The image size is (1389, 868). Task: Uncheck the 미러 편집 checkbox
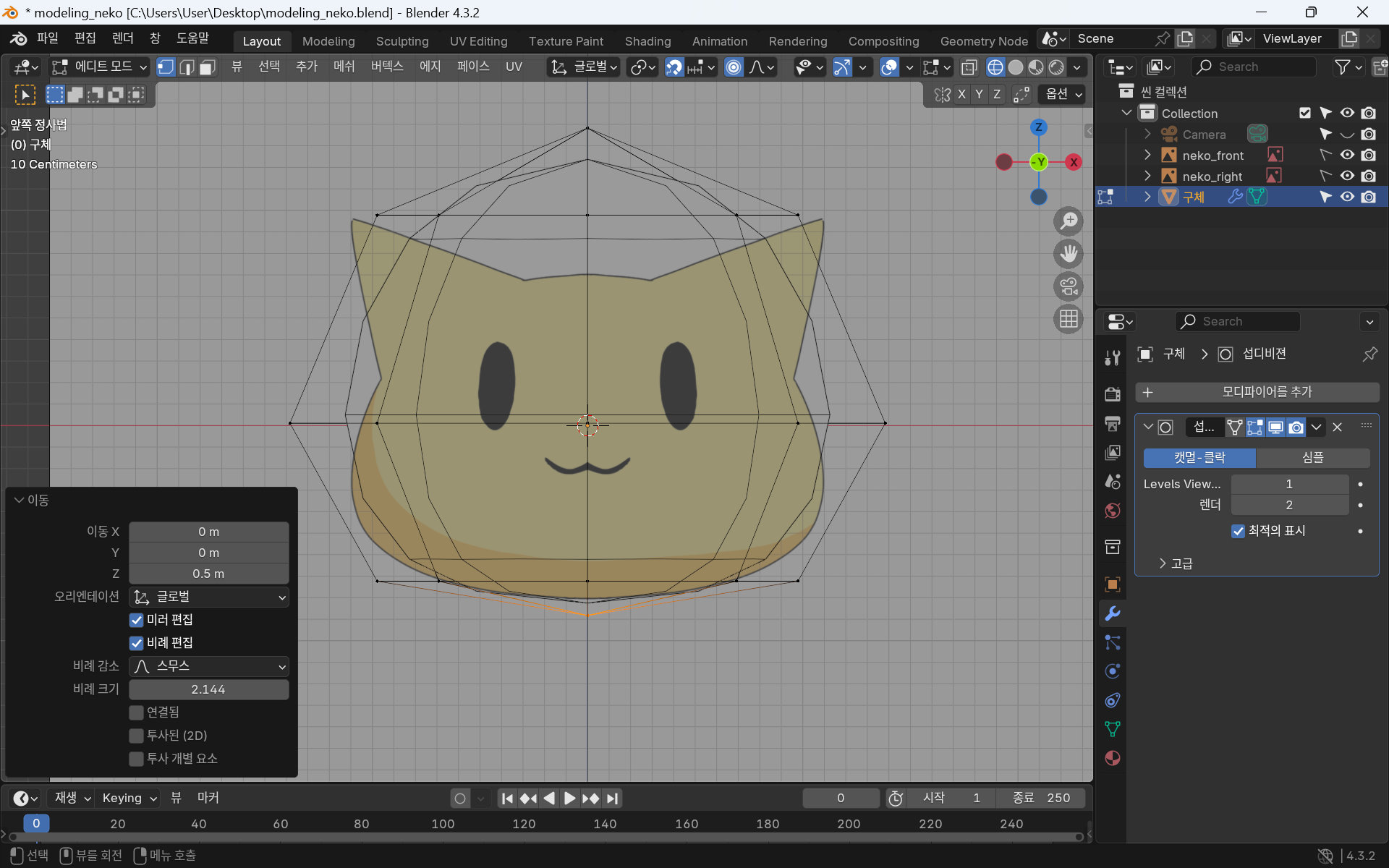(137, 620)
